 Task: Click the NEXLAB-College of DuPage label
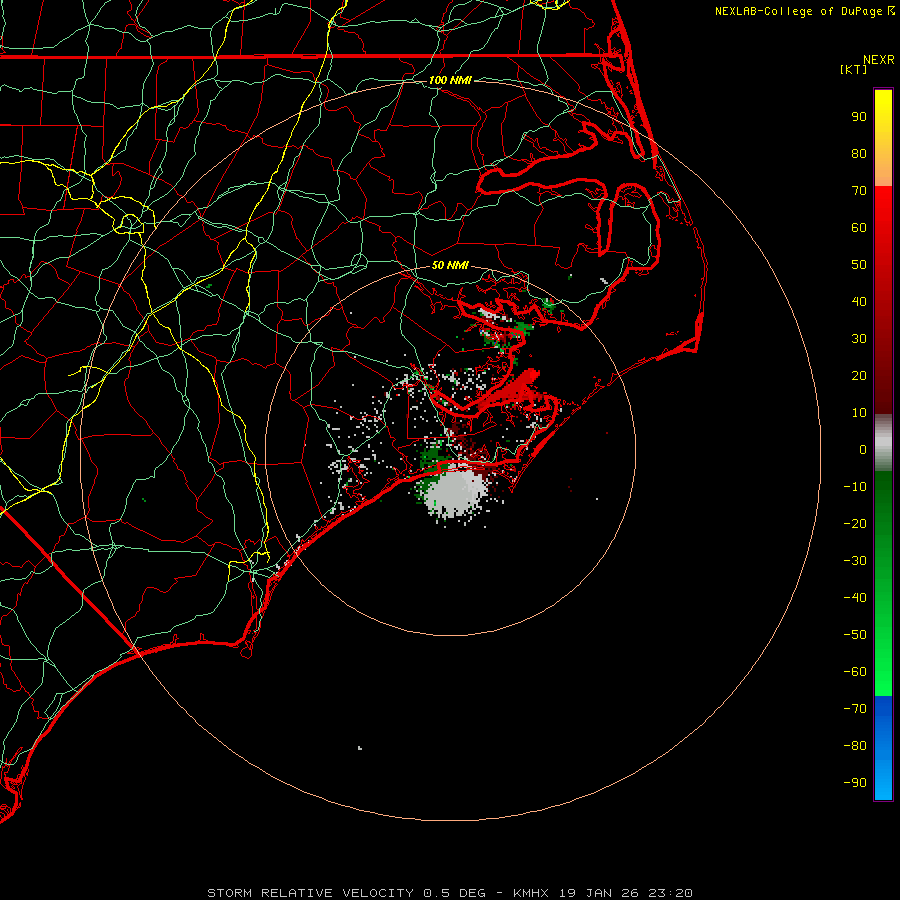(x=800, y=11)
